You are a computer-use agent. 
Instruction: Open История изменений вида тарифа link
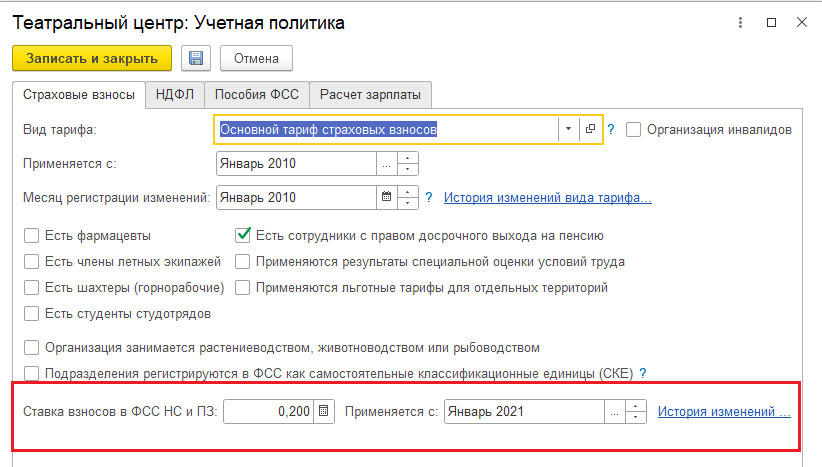[x=547, y=198]
